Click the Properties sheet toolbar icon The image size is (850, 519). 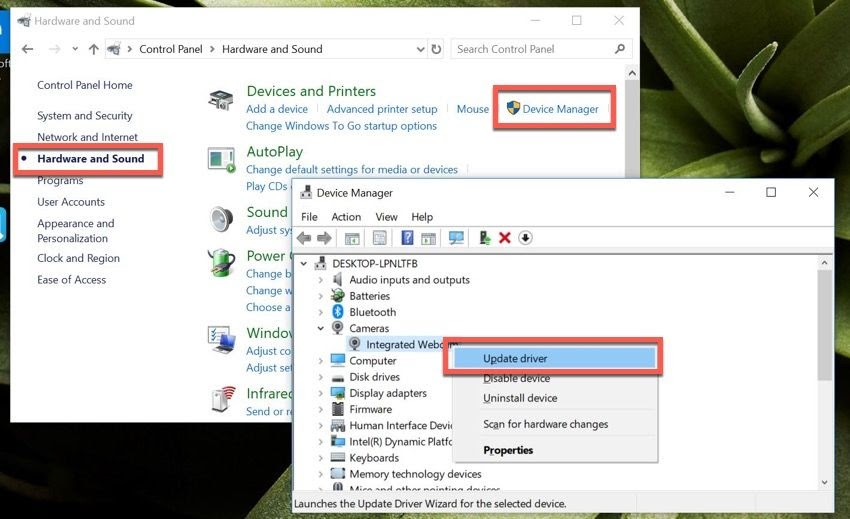[380, 238]
